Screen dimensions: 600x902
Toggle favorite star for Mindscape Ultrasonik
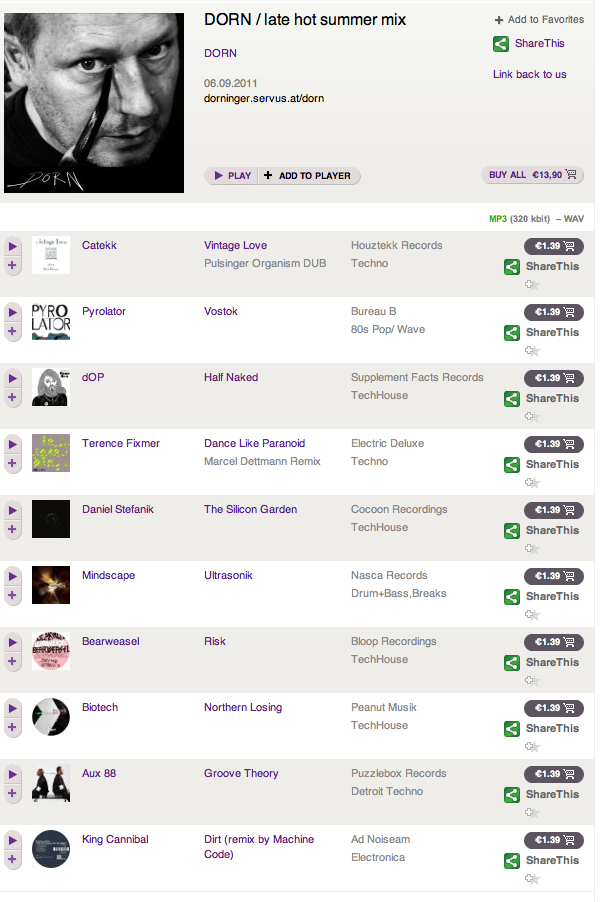pyautogui.click(x=532, y=615)
